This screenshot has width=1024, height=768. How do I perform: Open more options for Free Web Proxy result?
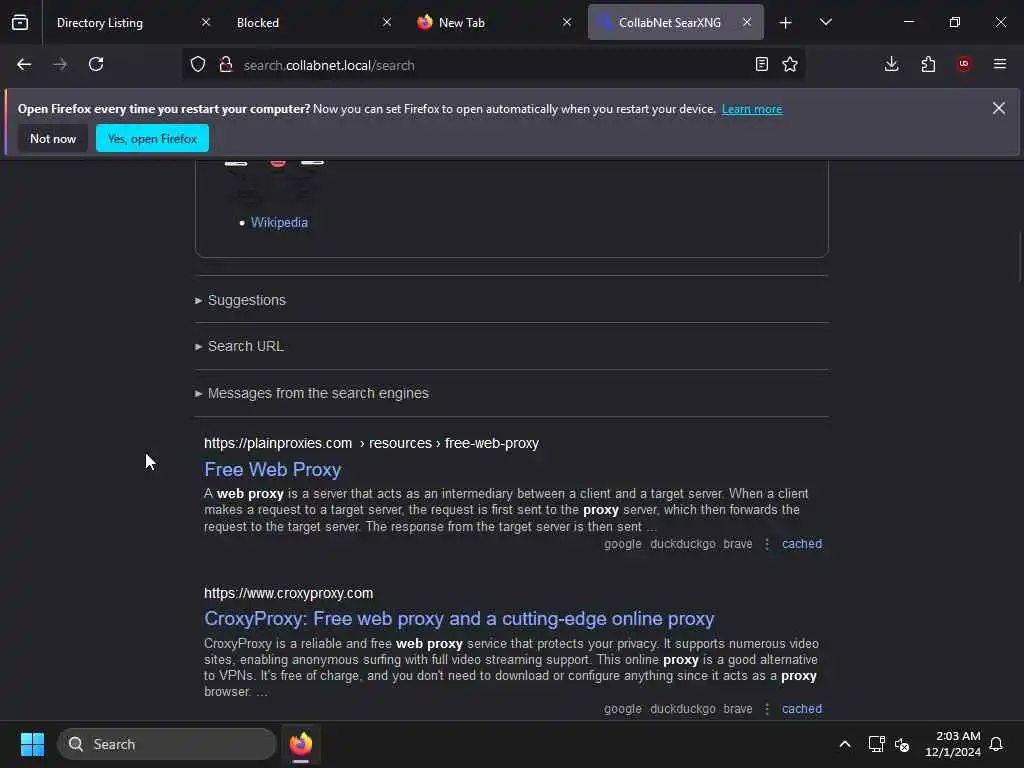click(767, 544)
